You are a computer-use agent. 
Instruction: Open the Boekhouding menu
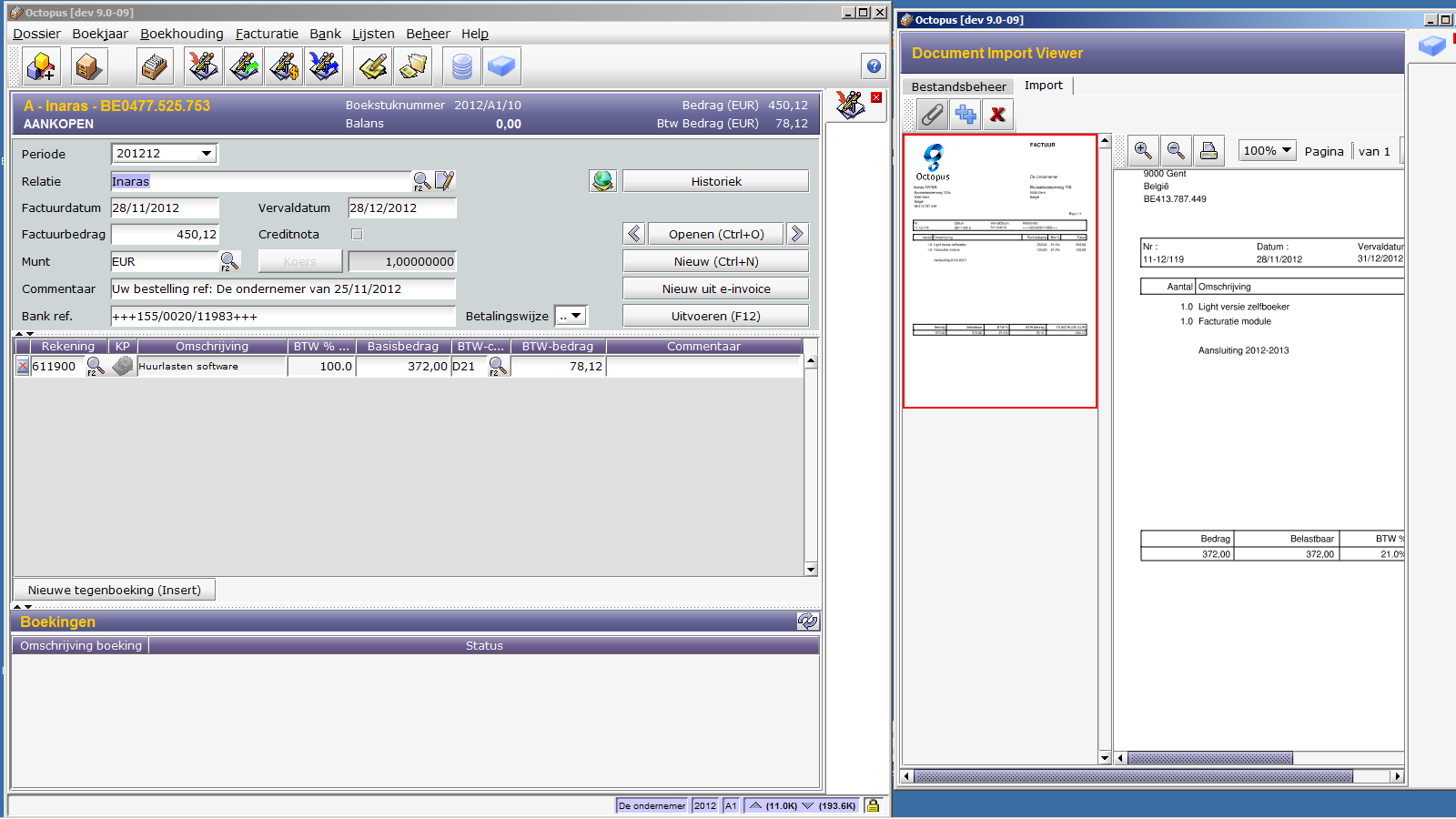[181, 34]
